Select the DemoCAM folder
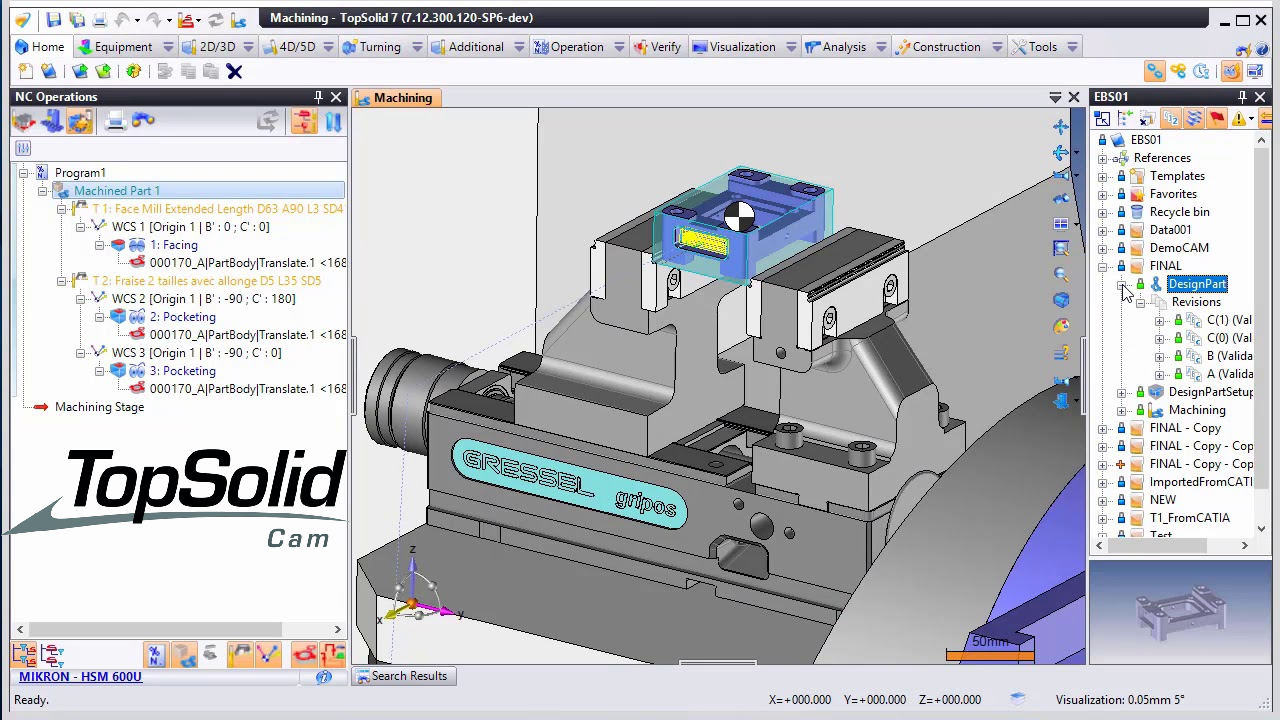1280x720 pixels. pyautogui.click(x=1179, y=248)
